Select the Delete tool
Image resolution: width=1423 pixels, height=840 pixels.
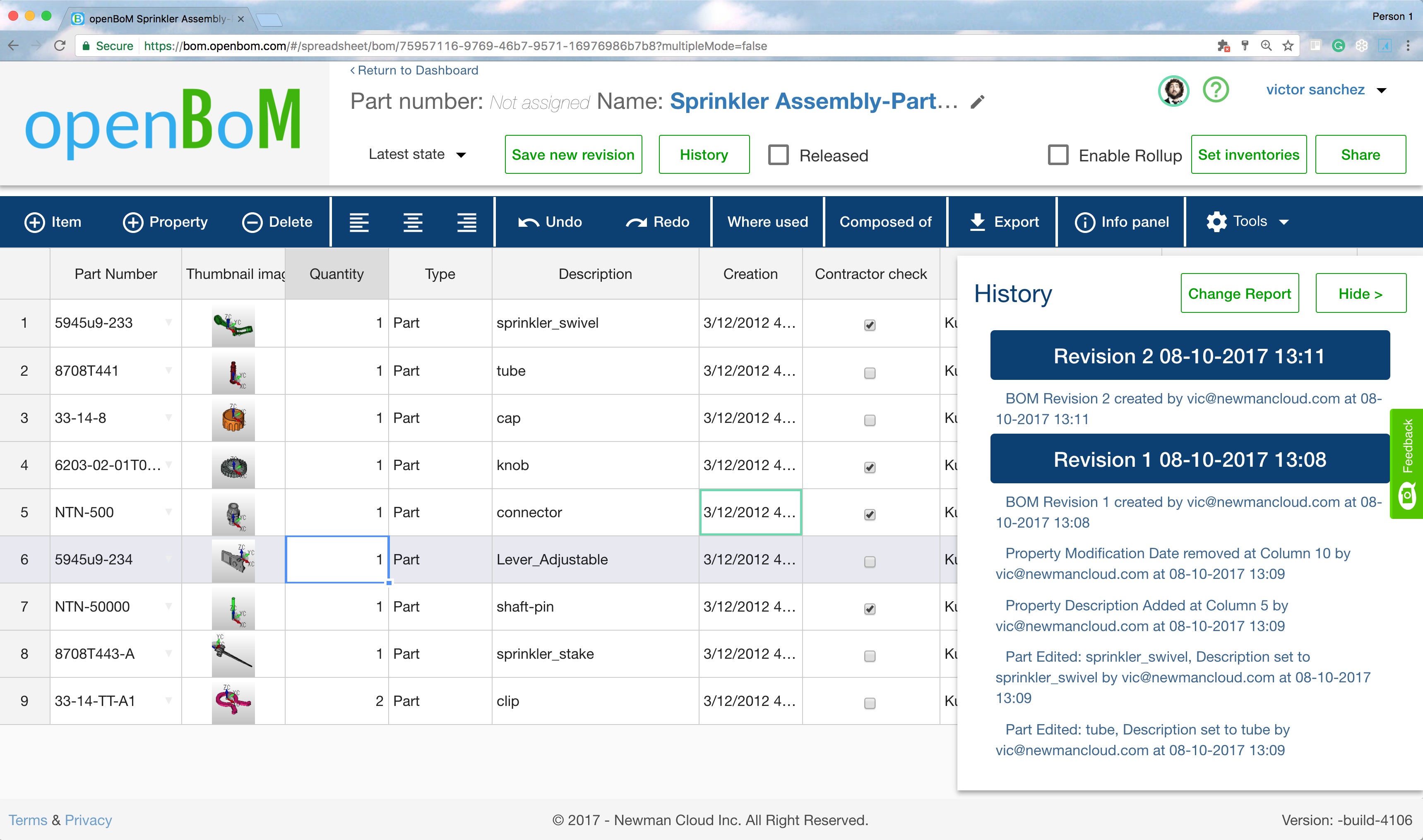click(279, 221)
